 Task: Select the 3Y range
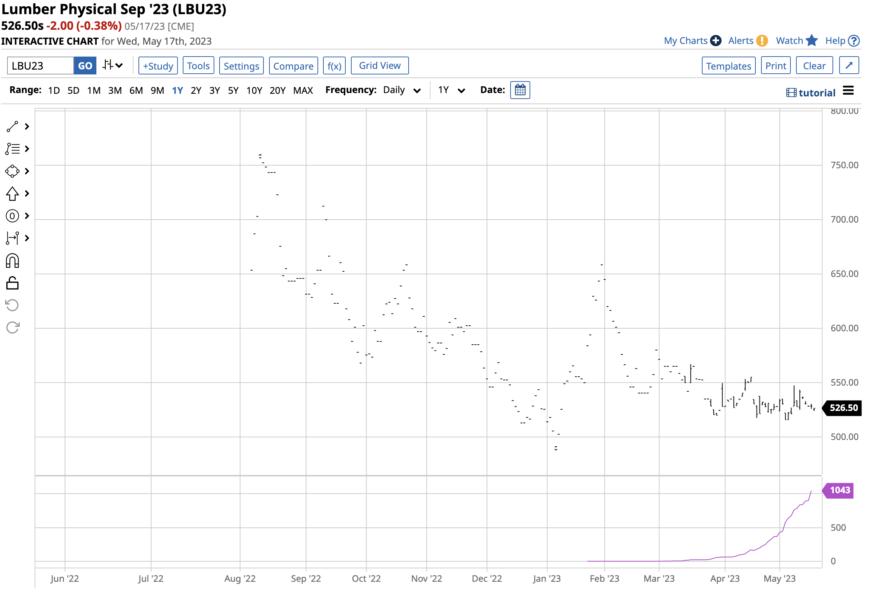(x=215, y=90)
